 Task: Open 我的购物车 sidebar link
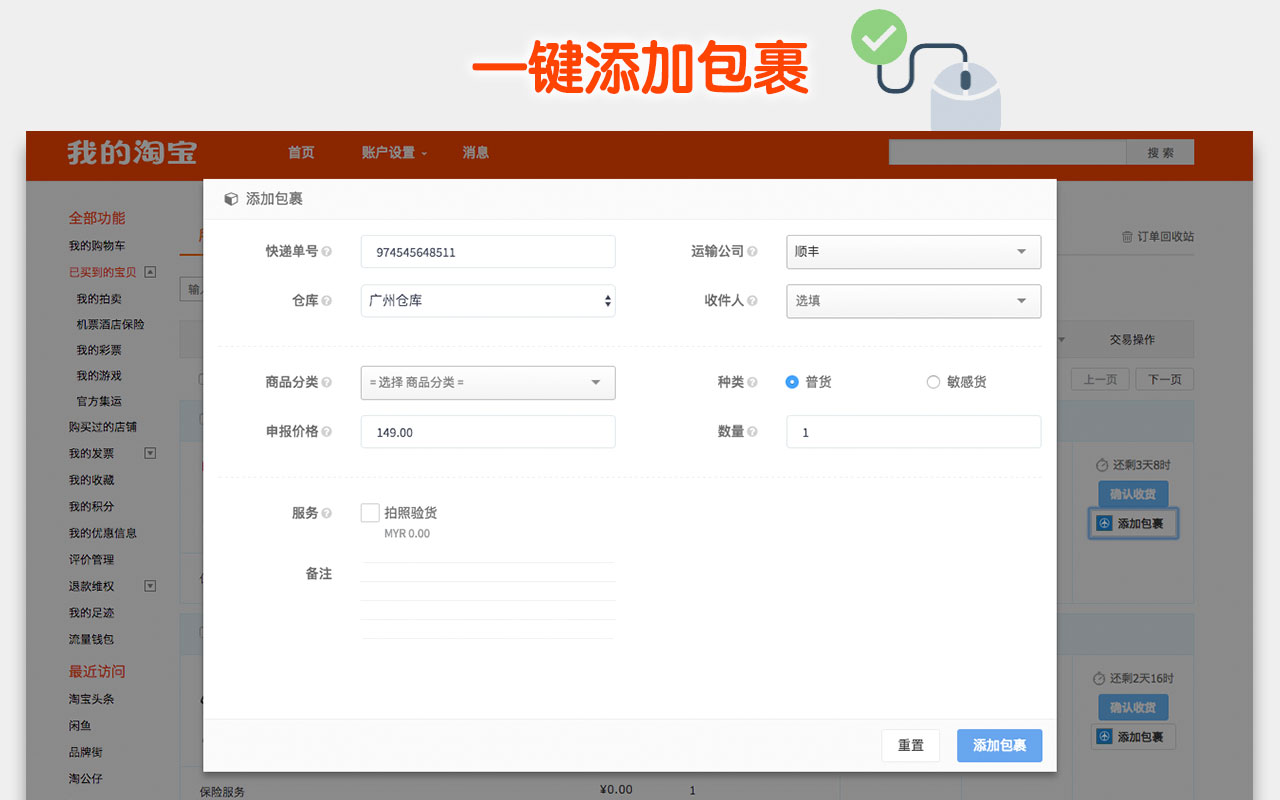click(97, 246)
